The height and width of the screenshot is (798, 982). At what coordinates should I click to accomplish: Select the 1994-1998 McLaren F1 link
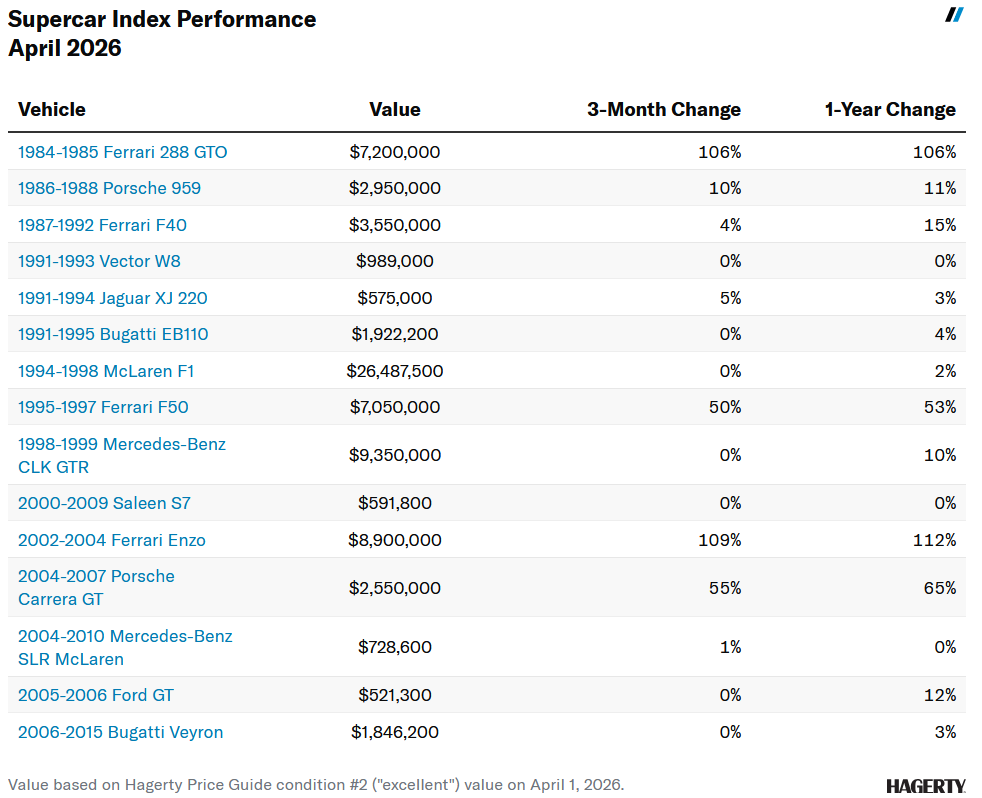(106, 371)
